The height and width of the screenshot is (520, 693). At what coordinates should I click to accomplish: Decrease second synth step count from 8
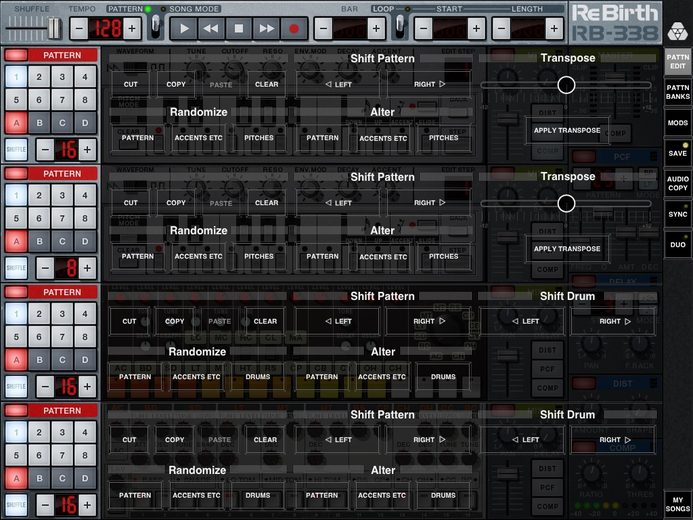[46, 268]
